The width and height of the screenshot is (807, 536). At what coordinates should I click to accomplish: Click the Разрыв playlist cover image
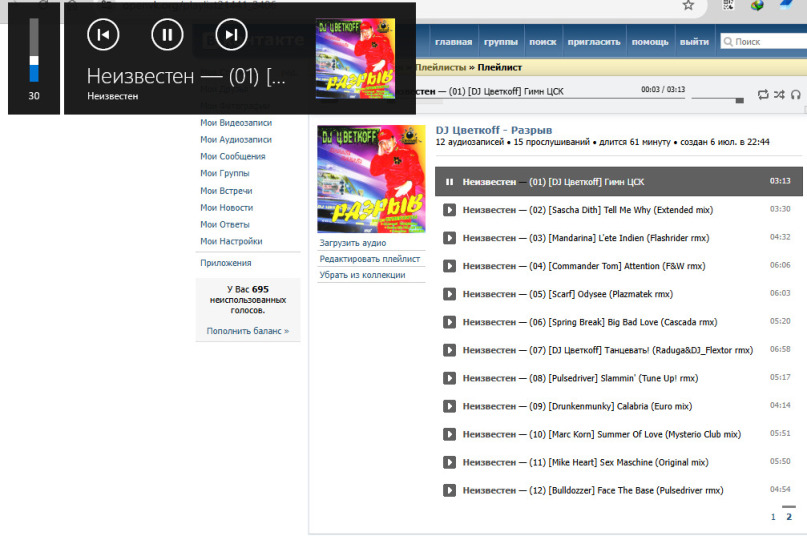coord(372,179)
